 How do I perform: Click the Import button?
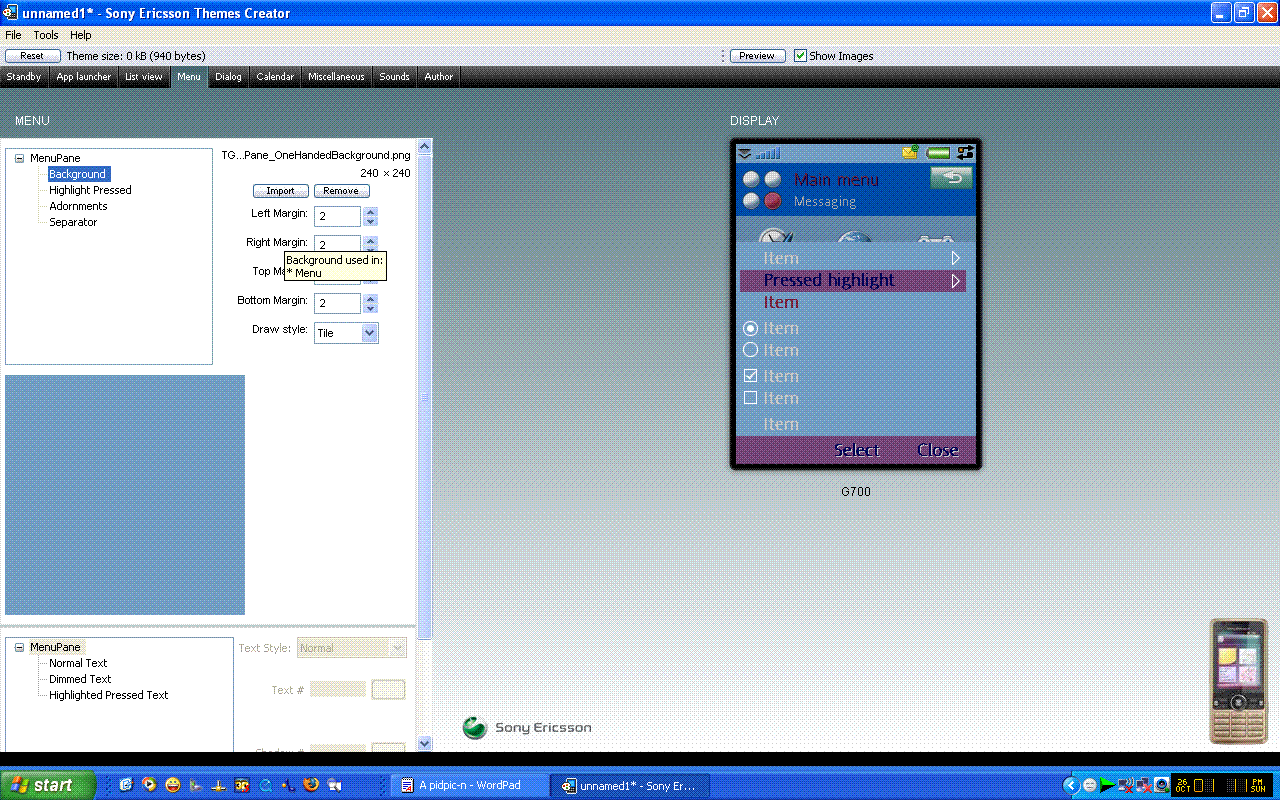pos(280,191)
